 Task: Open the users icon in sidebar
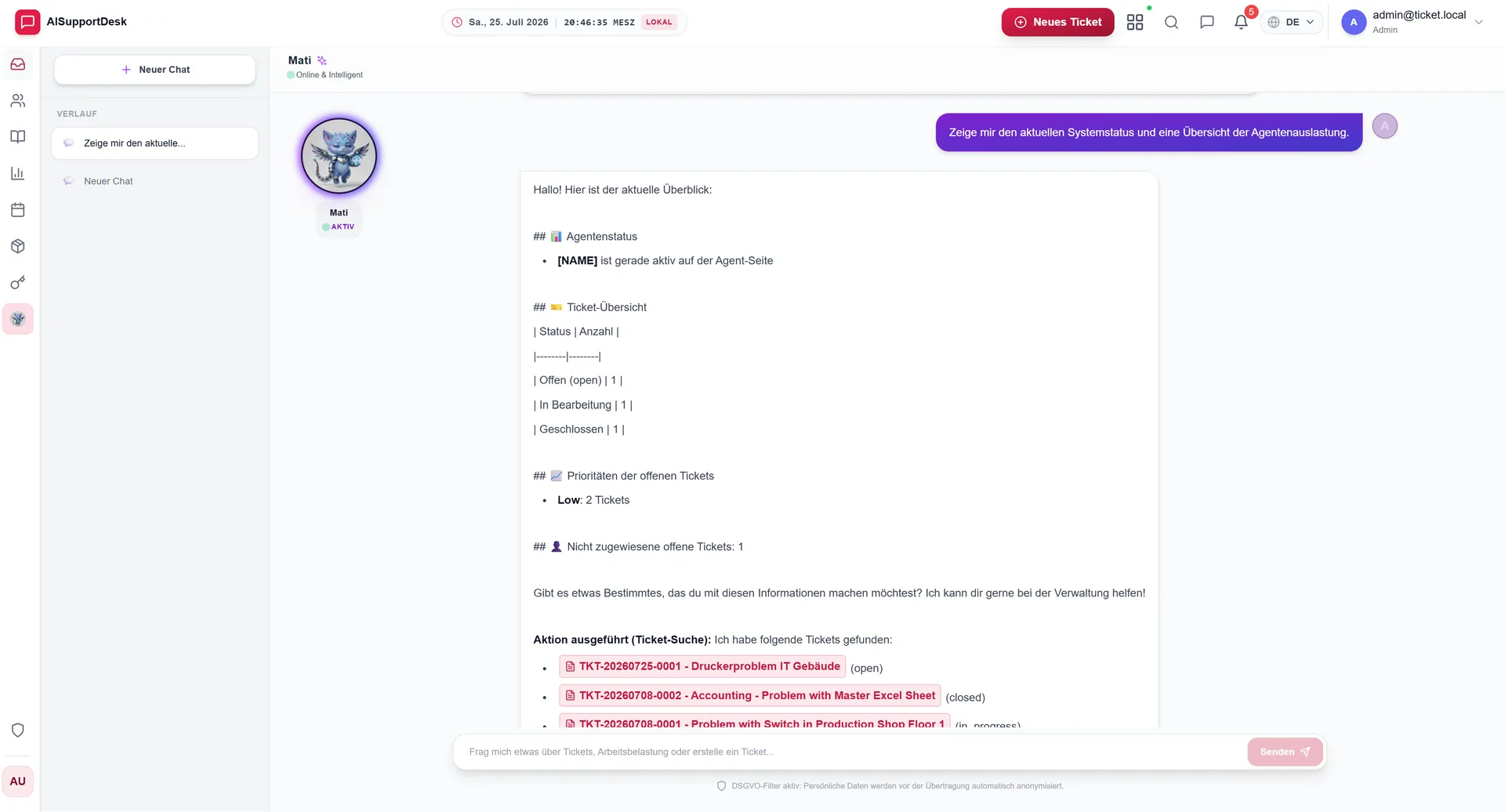coord(18,100)
